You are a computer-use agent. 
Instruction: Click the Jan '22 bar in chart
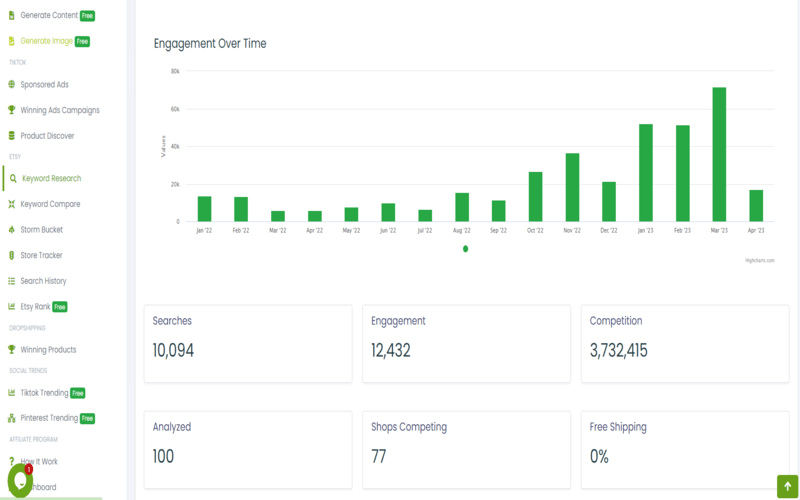(x=204, y=209)
